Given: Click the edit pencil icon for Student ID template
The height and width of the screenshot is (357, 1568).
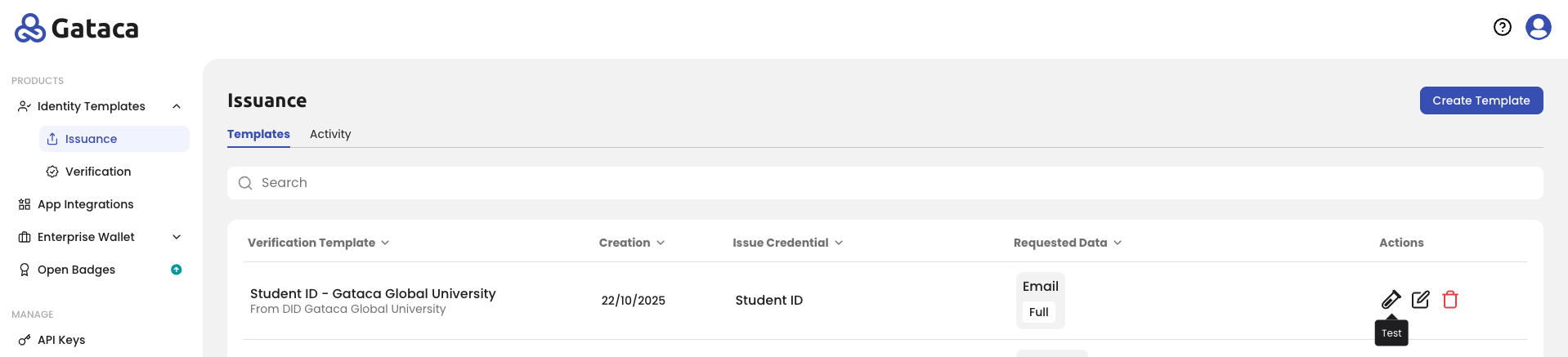Looking at the screenshot, I should tap(1421, 300).
